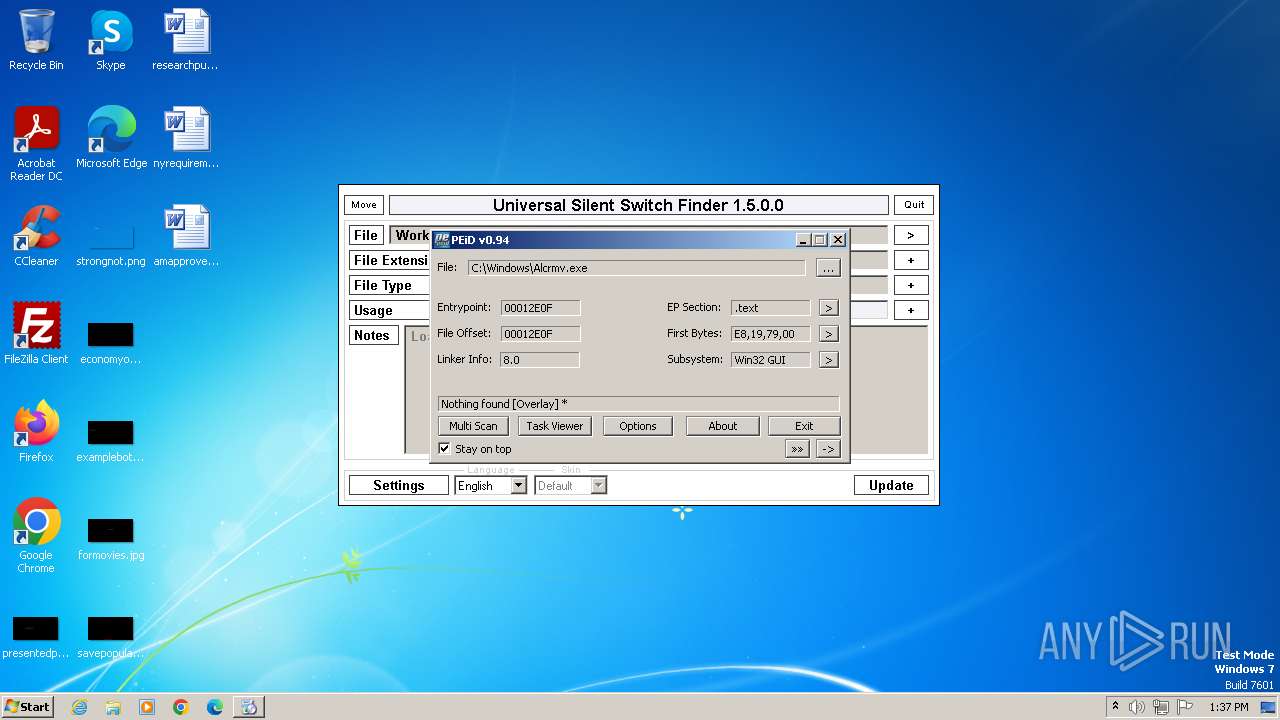
Task: Browse for a file with ... button
Action: coord(828,268)
